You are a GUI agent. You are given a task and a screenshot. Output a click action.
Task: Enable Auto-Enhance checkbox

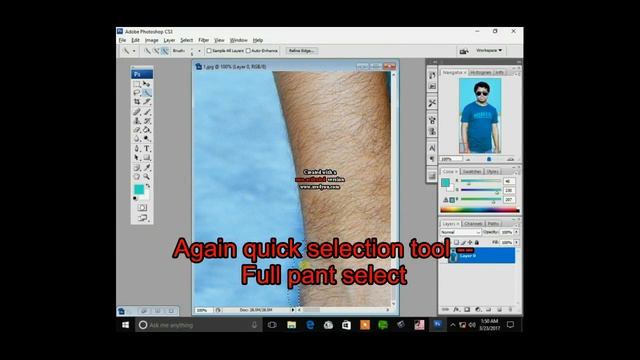tap(248, 51)
